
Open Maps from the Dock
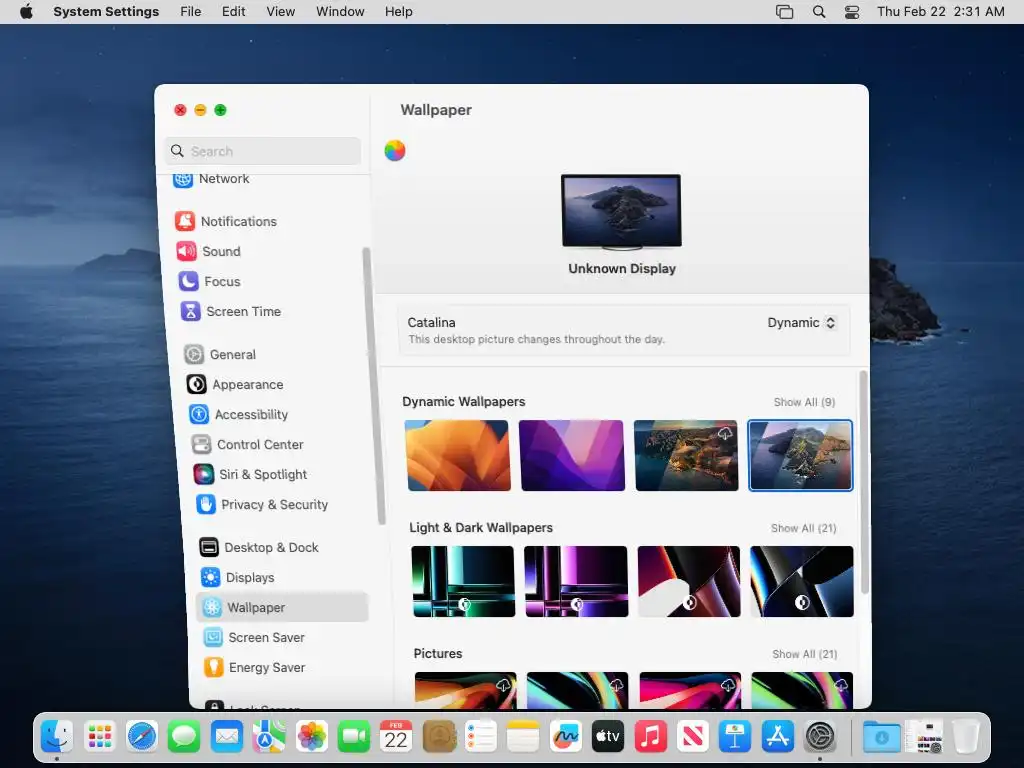click(269, 737)
